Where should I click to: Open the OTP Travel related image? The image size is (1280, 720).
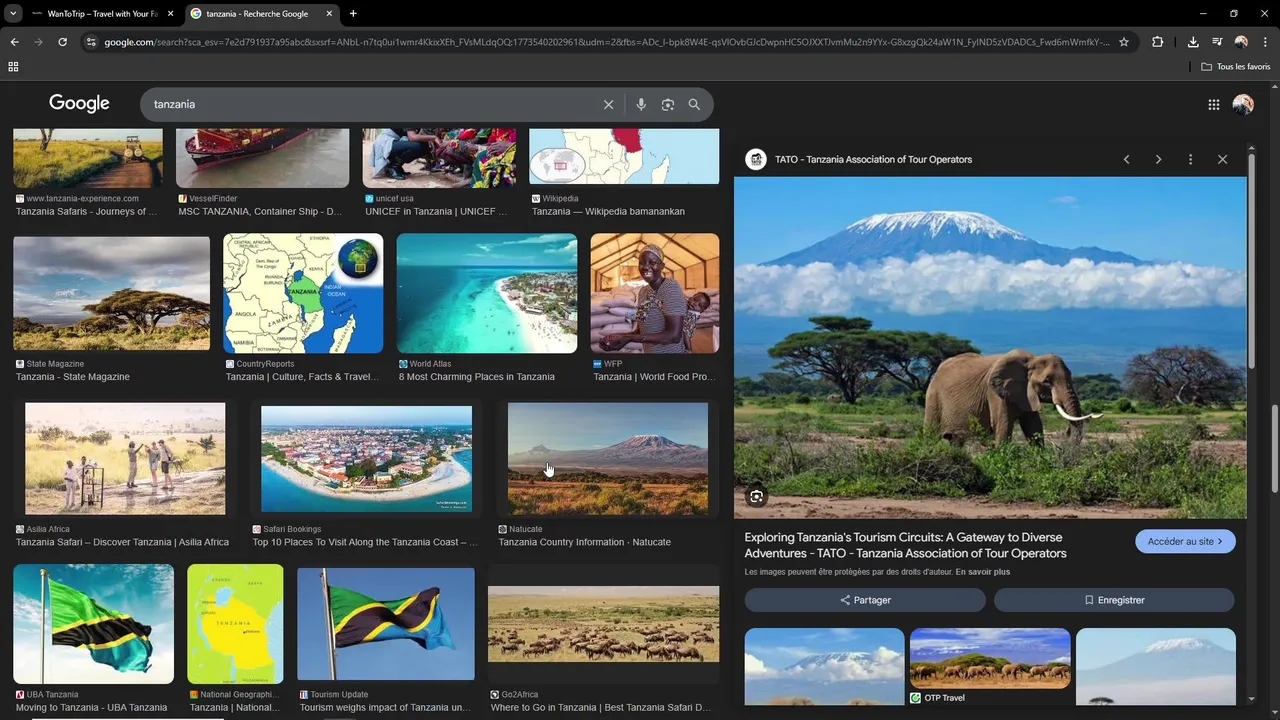click(990, 658)
